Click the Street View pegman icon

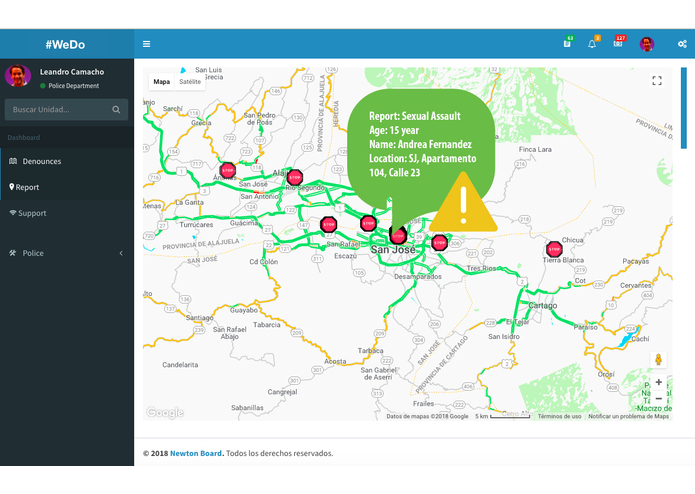[658, 359]
